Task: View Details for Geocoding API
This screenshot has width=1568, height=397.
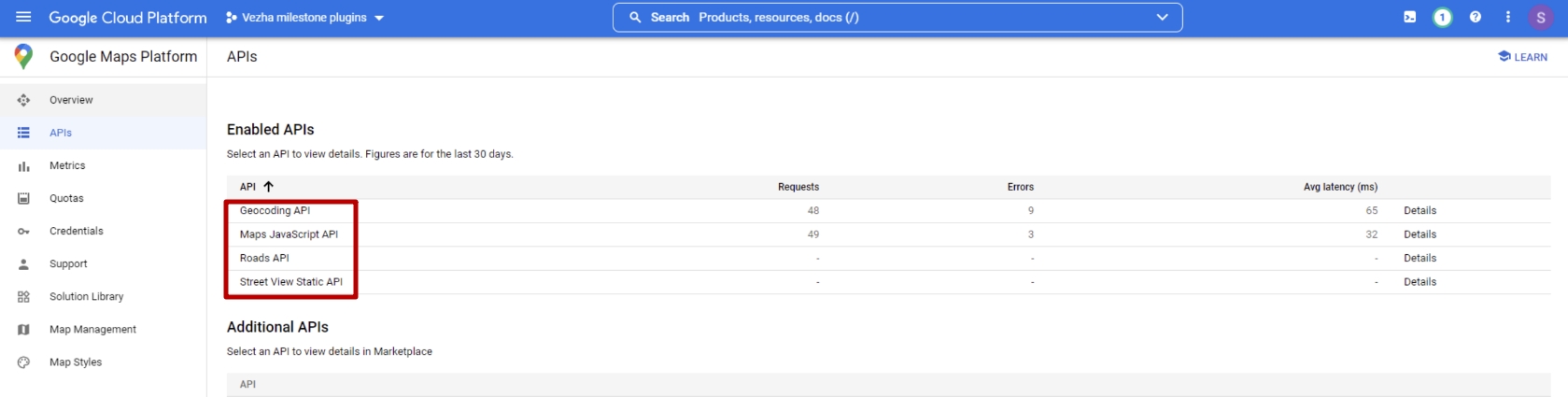Action: pos(1420,211)
